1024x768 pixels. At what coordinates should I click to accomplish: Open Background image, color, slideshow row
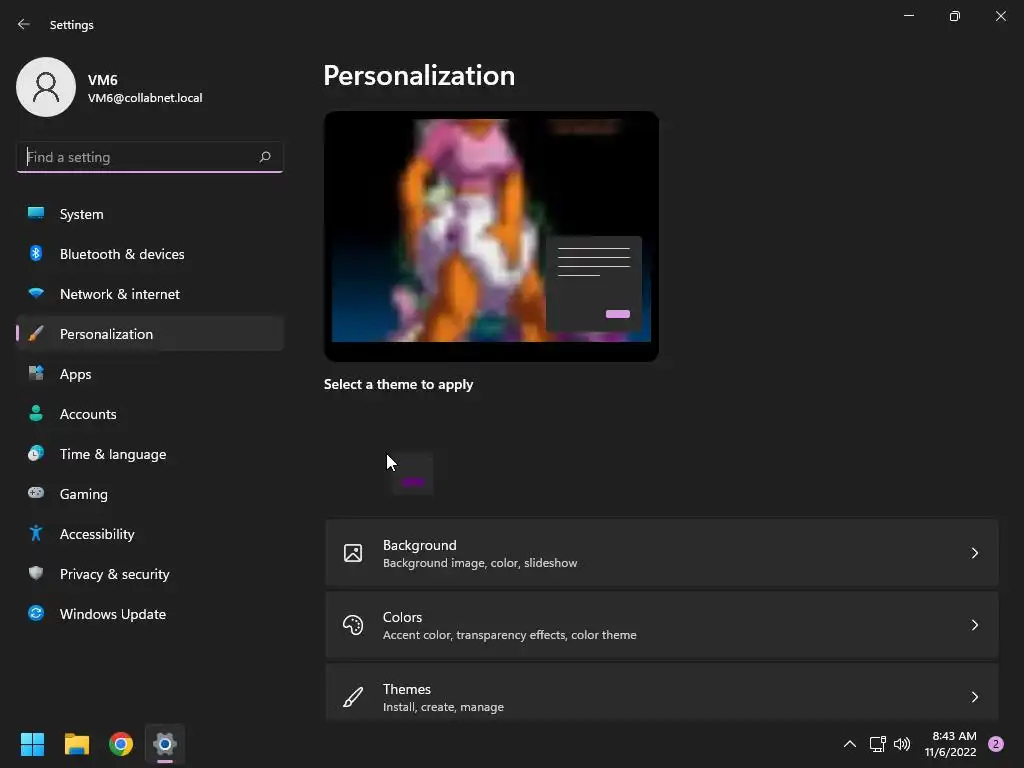coord(662,553)
